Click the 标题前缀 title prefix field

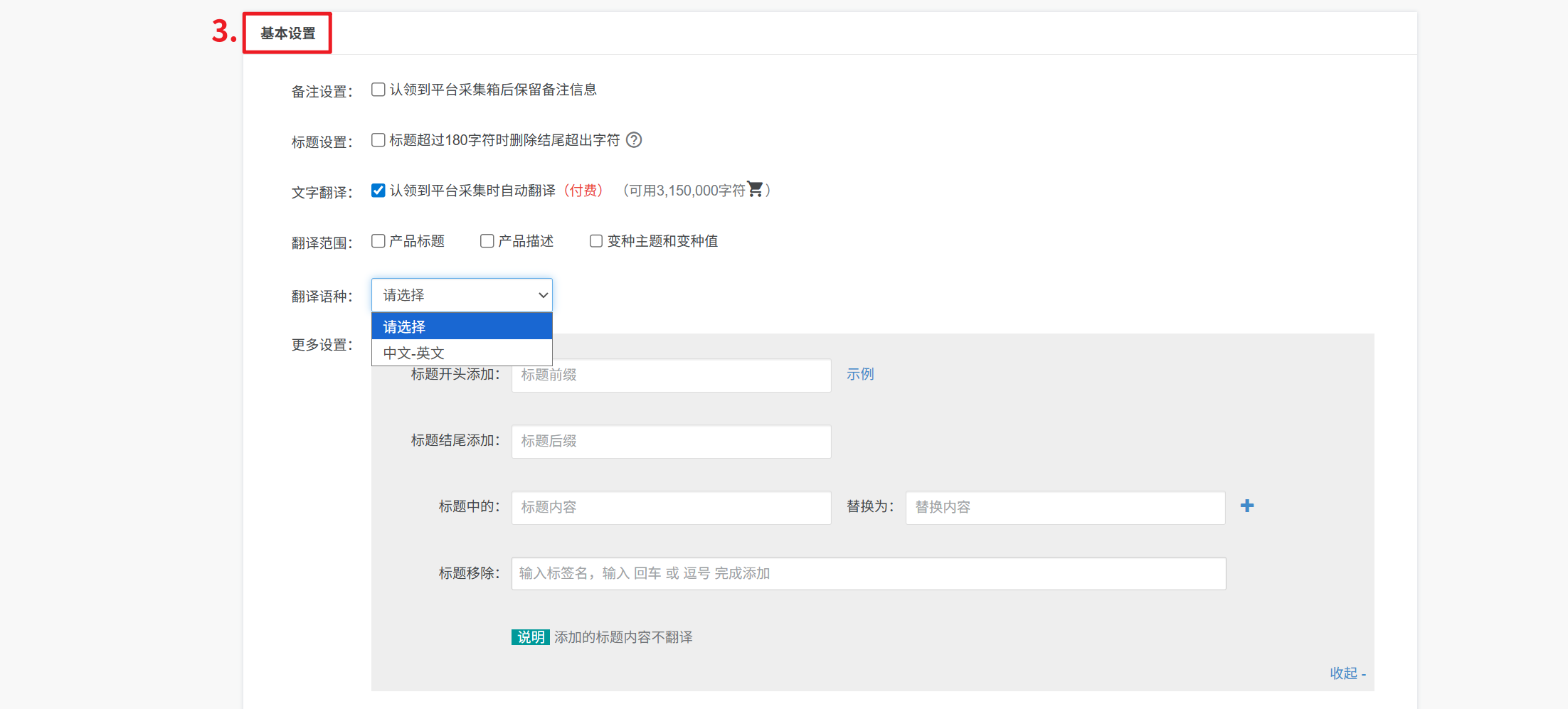(671, 375)
